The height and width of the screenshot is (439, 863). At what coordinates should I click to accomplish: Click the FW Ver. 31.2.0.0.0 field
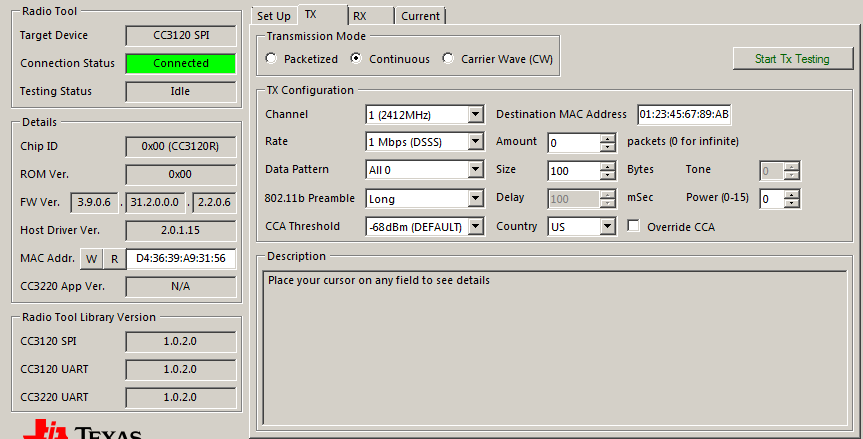[155, 202]
